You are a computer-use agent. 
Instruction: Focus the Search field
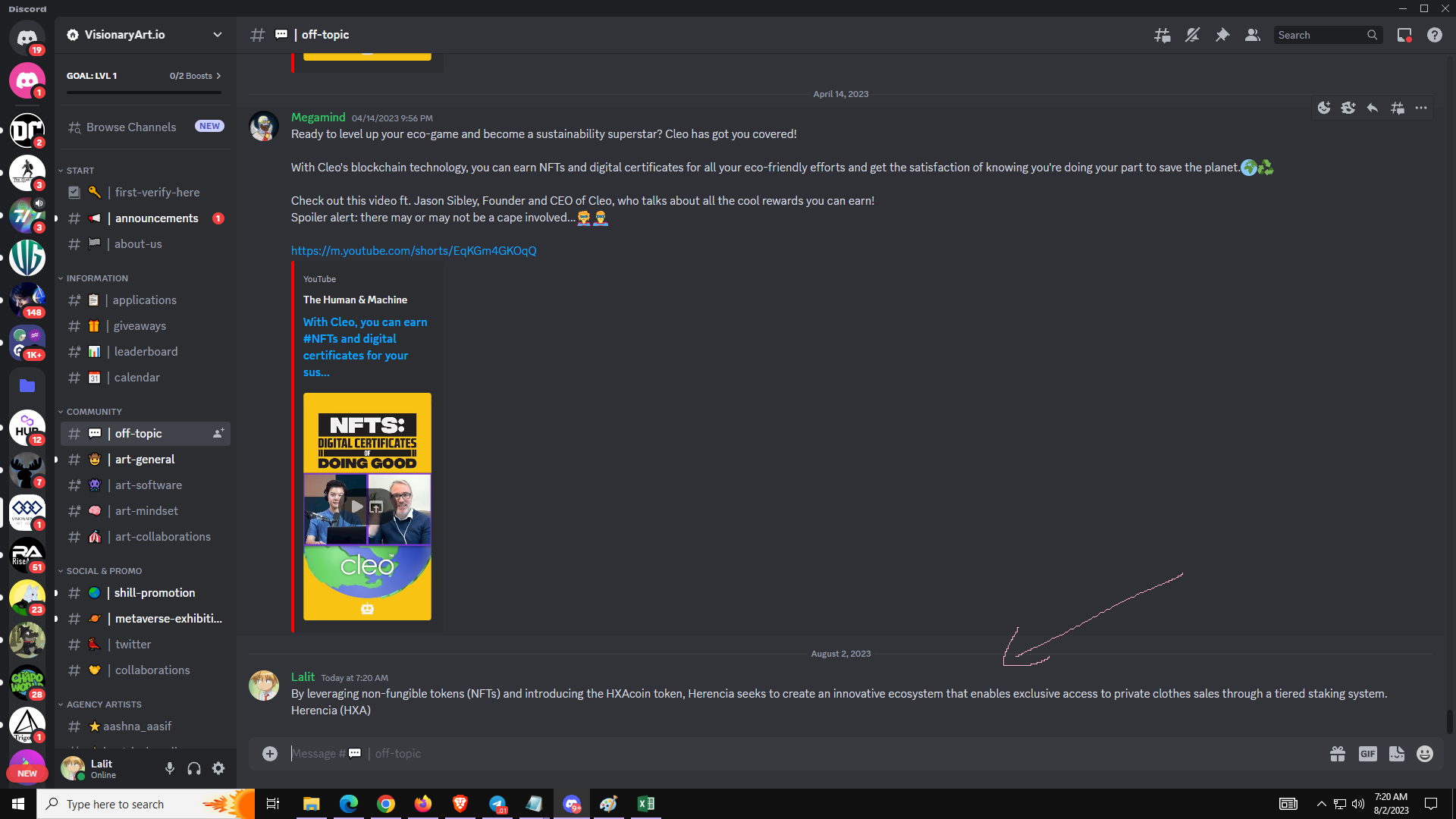point(1328,35)
